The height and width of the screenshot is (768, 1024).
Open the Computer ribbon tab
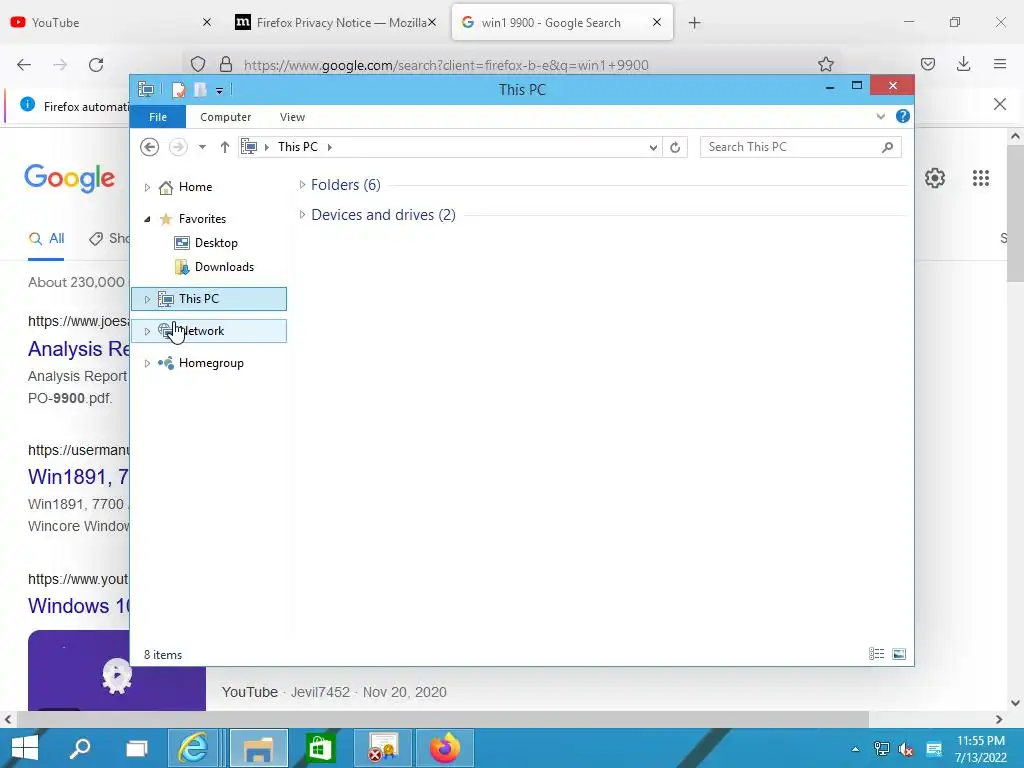pyautogui.click(x=225, y=117)
